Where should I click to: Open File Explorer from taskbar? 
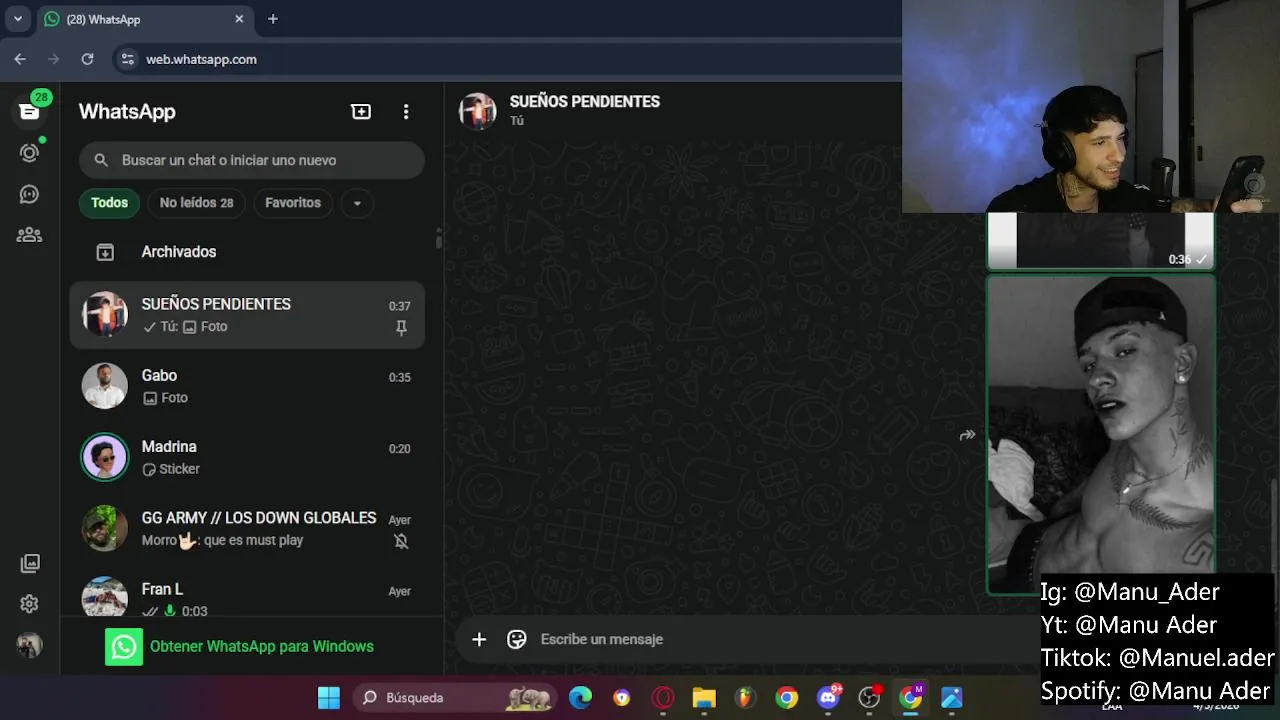[704, 698]
